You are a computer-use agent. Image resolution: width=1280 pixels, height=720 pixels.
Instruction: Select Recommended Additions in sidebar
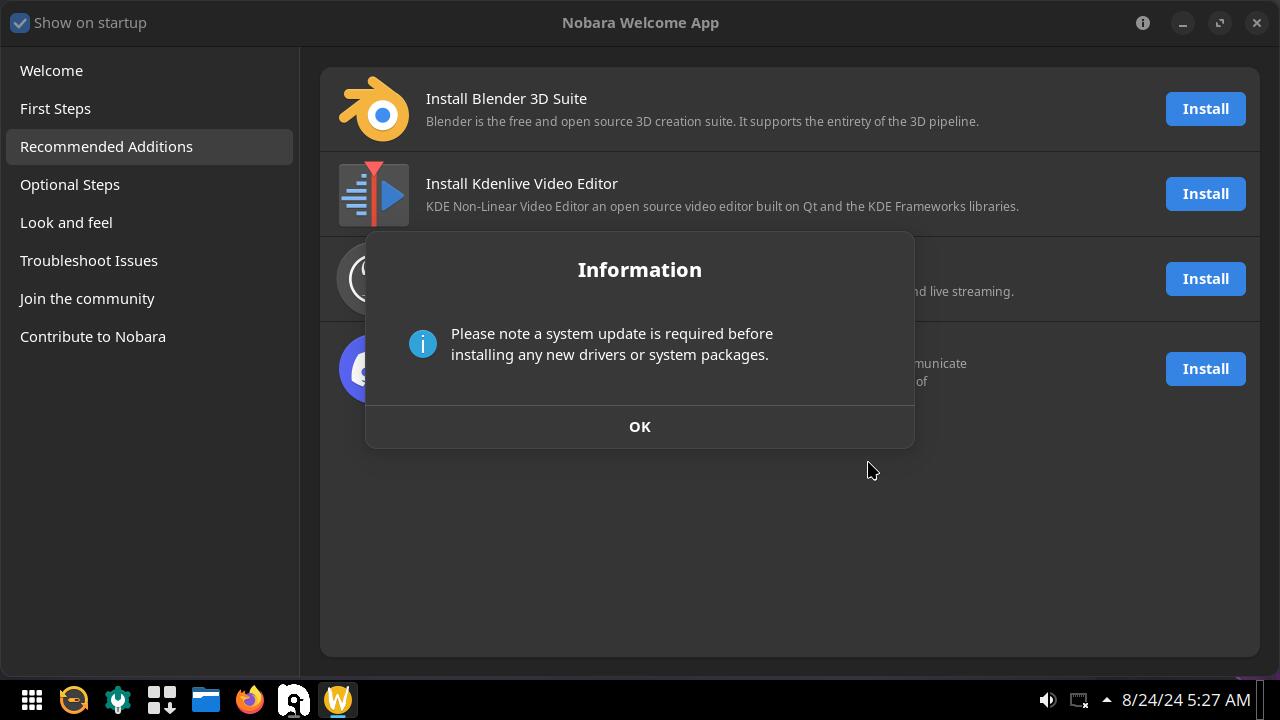[149, 147]
